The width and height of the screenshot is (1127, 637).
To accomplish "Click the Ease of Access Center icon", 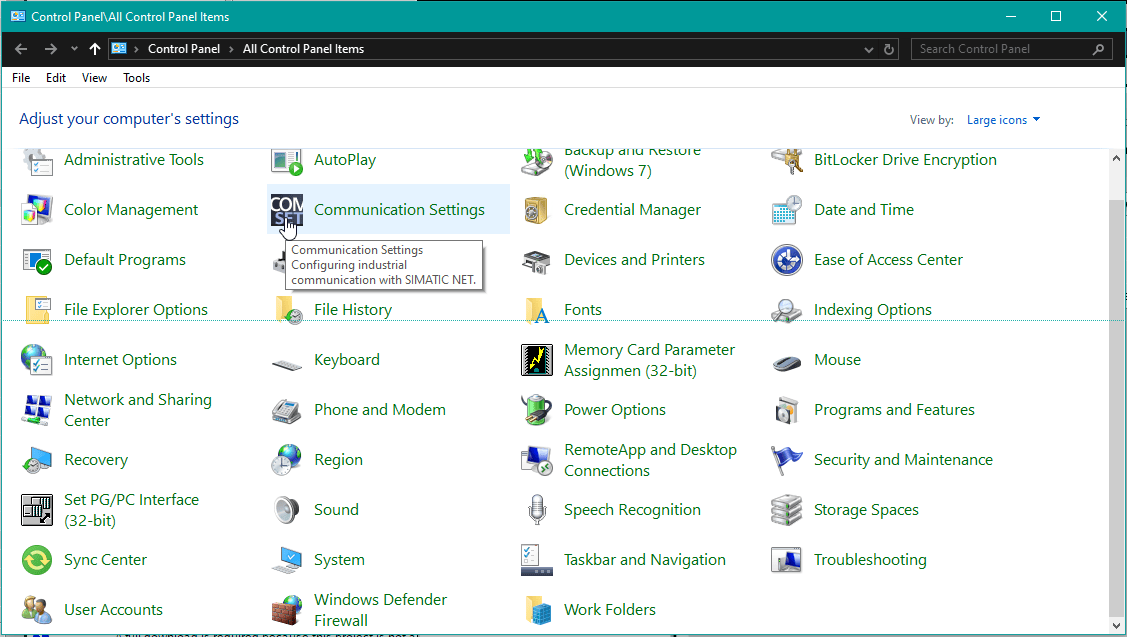I will click(786, 260).
